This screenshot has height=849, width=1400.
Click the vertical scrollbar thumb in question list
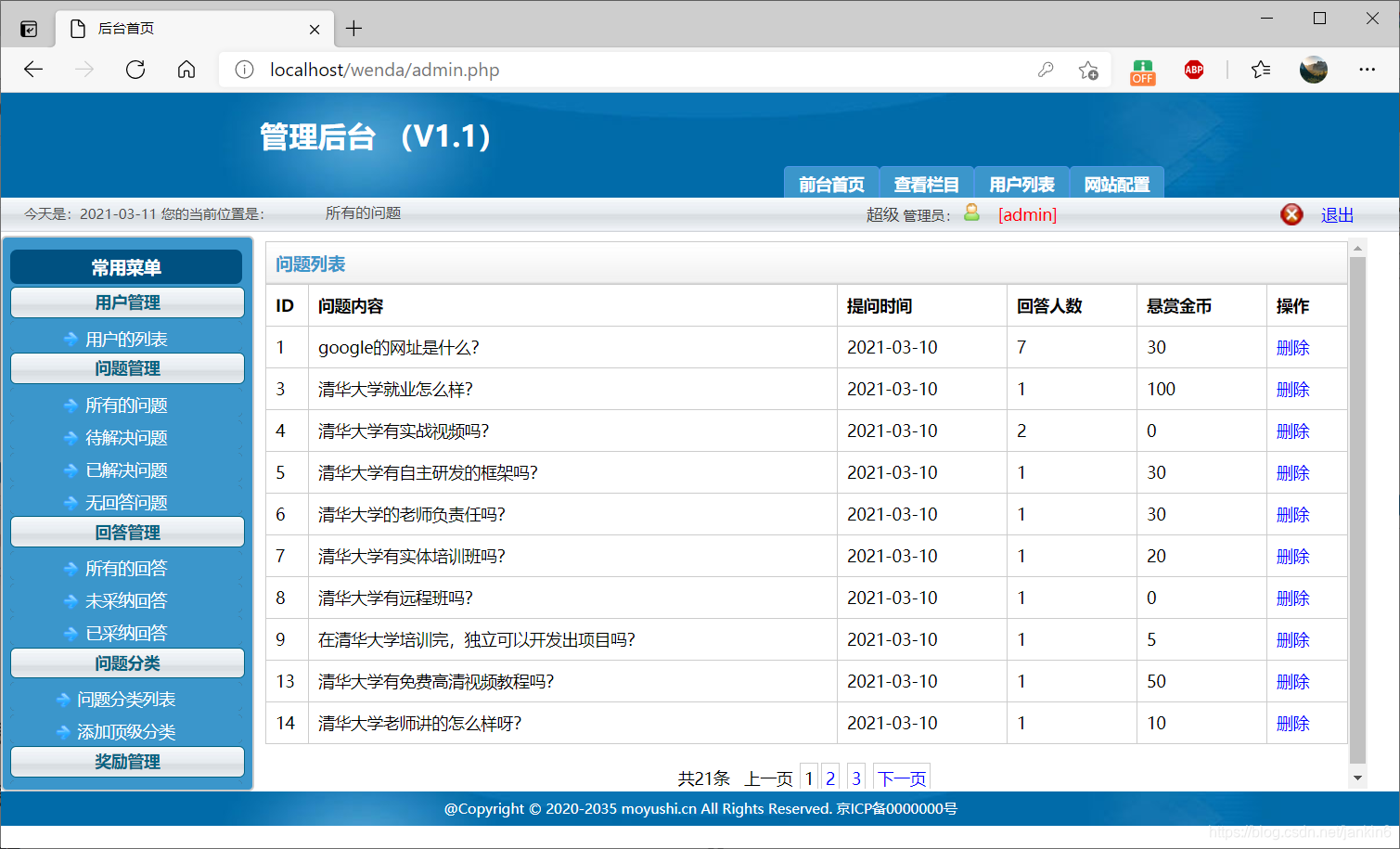(1357, 510)
